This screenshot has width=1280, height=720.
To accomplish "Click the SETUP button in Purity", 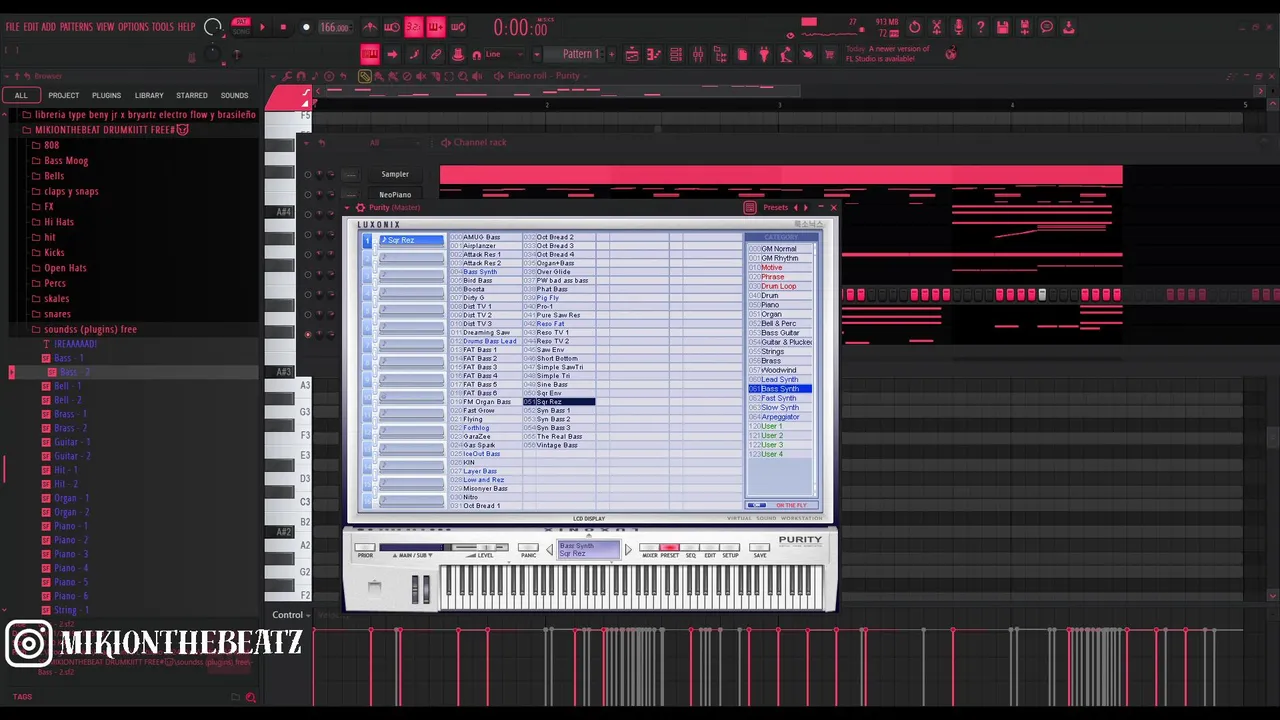I will click(730, 547).
